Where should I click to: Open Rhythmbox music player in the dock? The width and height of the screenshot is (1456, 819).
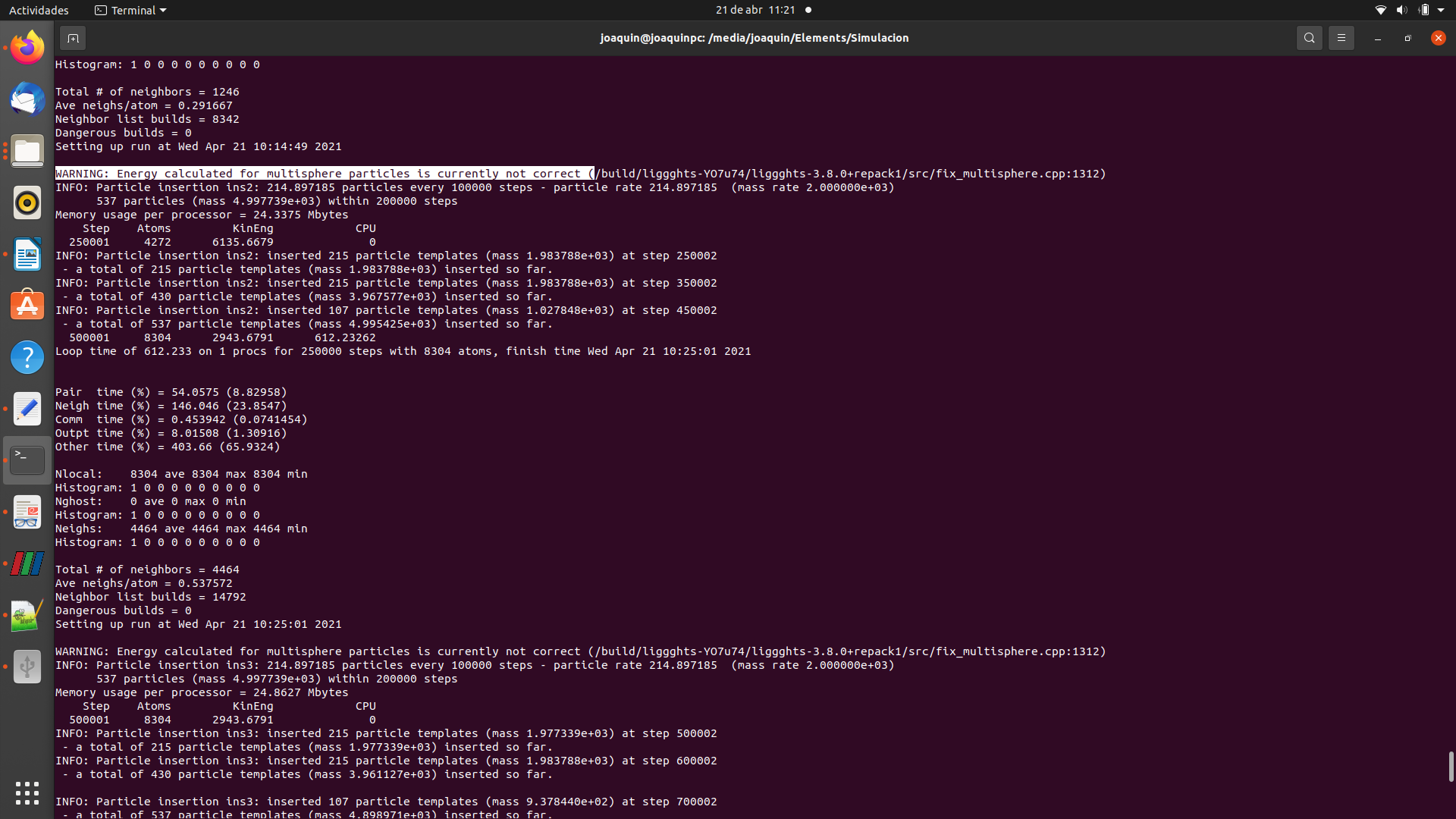[x=27, y=202]
